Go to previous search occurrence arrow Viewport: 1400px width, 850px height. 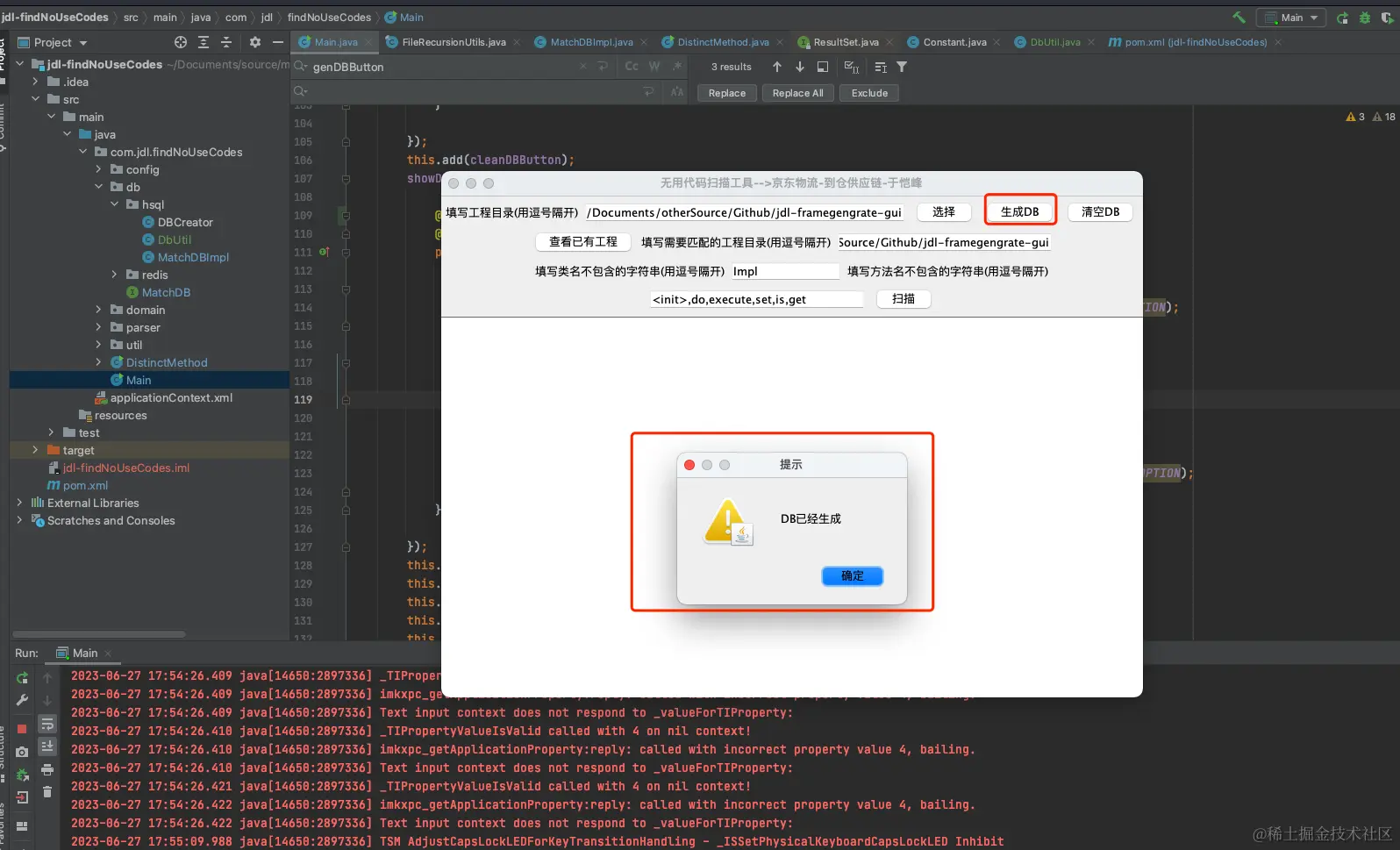coord(777,67)
